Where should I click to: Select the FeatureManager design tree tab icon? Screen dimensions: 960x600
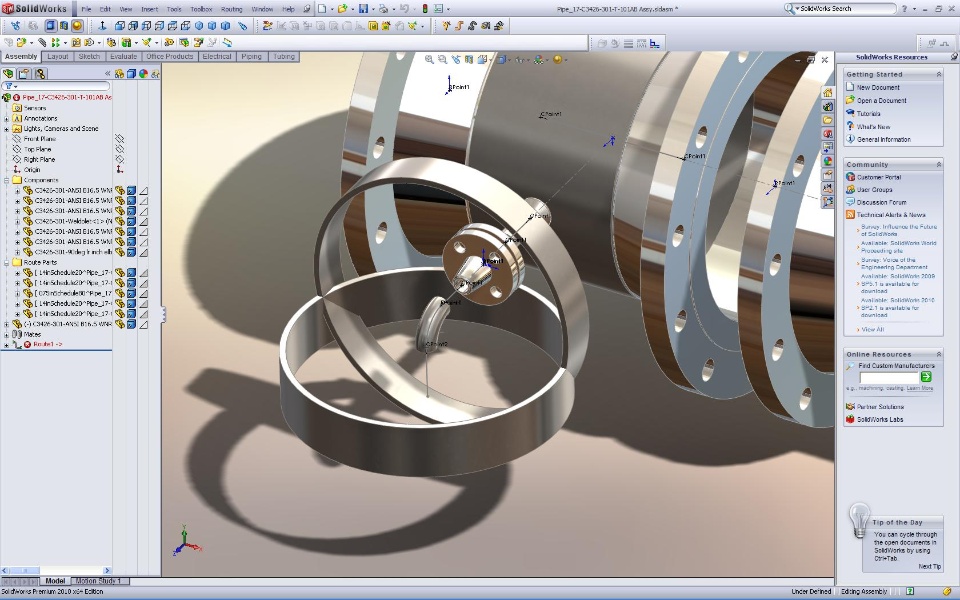(8, 73)
